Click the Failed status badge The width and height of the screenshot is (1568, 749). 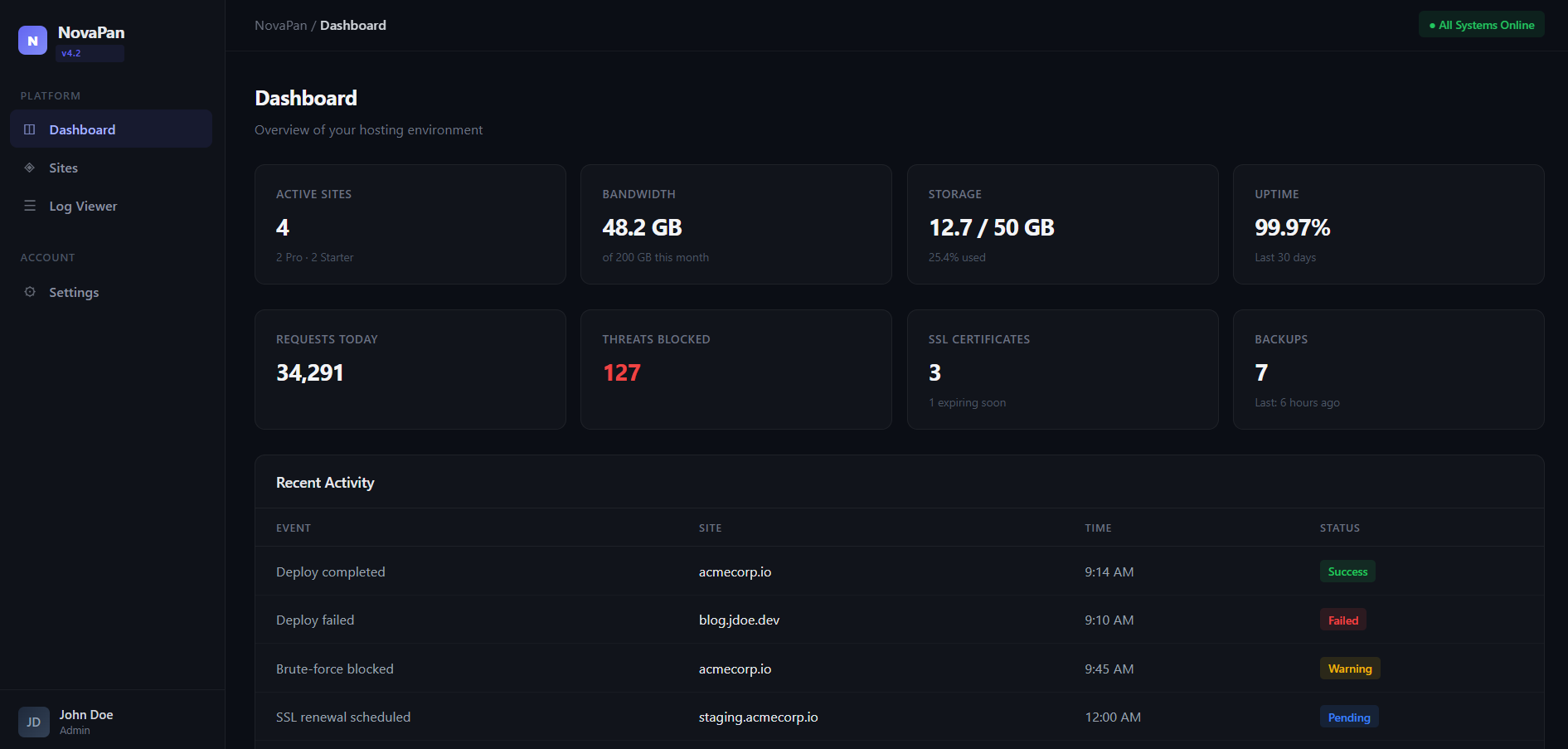click(1342, 620)
